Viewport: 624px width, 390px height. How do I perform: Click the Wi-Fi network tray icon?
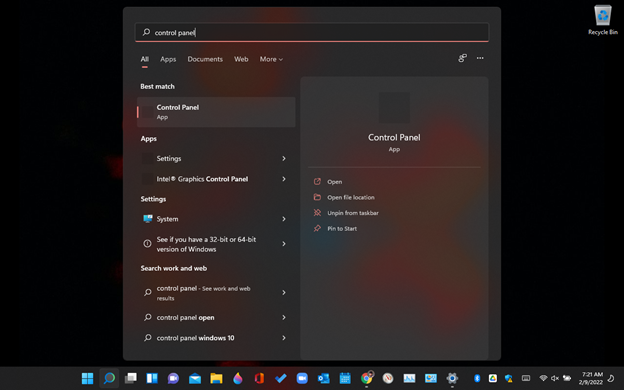543,378
